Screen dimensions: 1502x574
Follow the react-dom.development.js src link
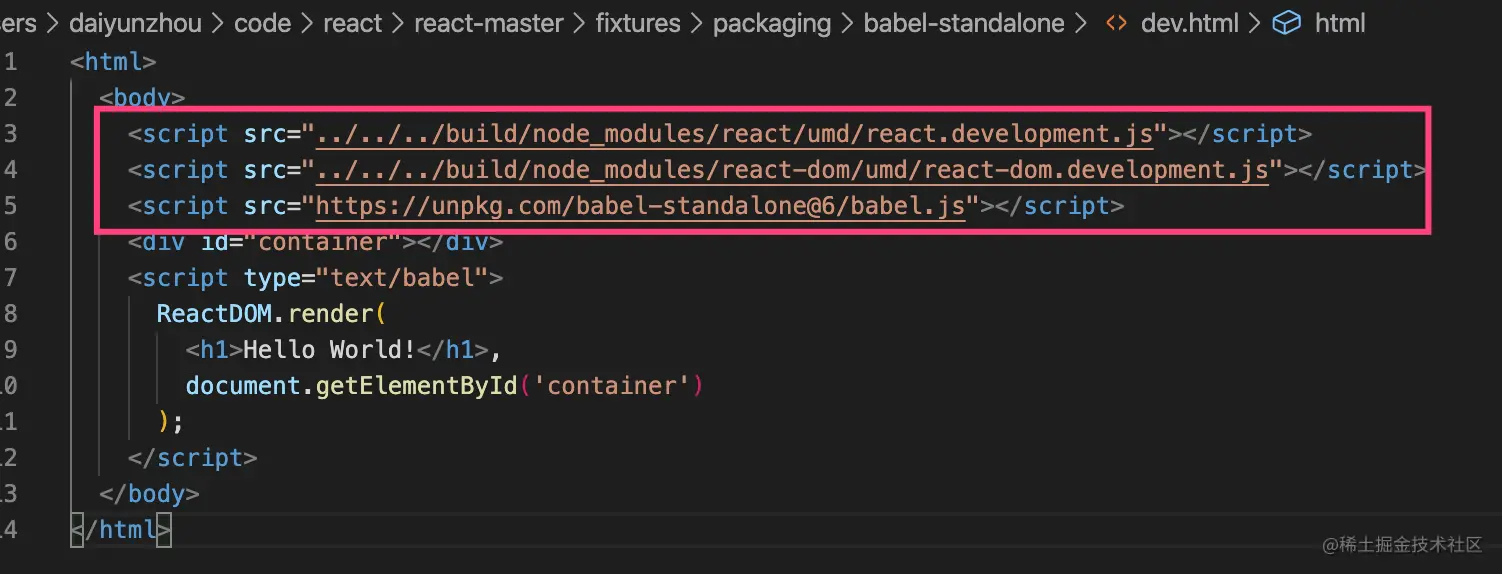pos(791,170)
